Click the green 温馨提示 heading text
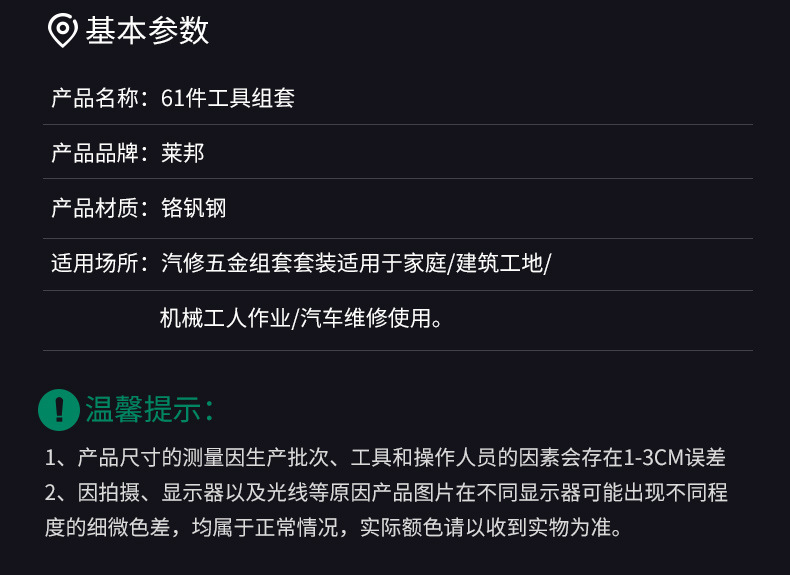 pyautogui.click(x=149, y=409)
